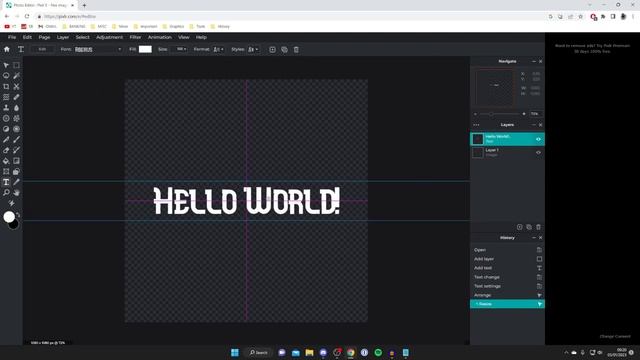Select the Hello World layer row

[507, 139]
